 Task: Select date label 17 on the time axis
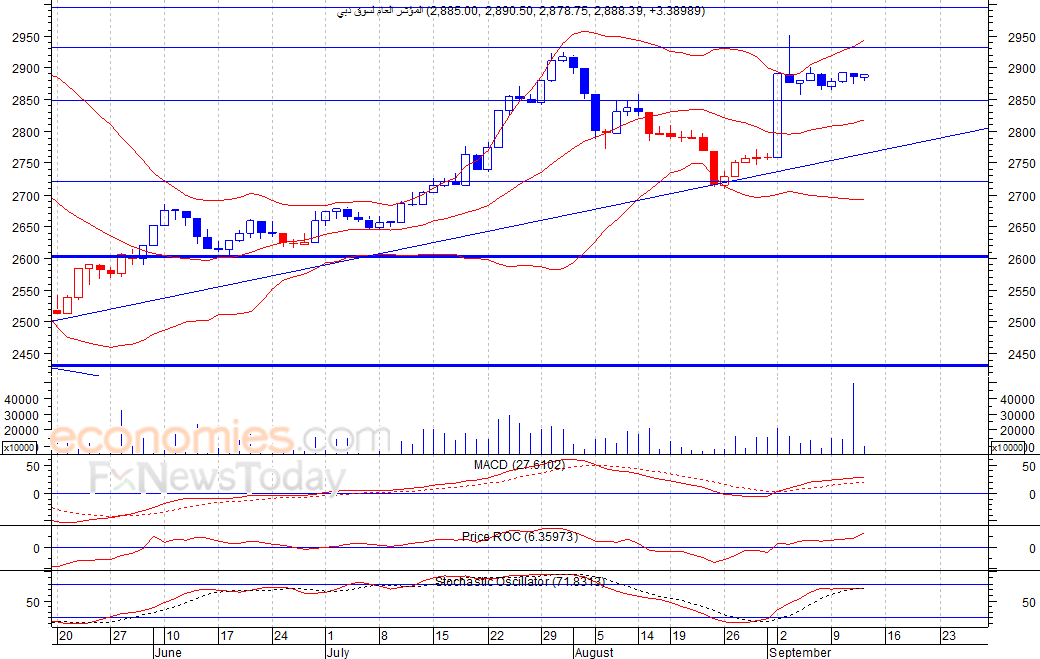pyautogui.click(x=227, y=636)
